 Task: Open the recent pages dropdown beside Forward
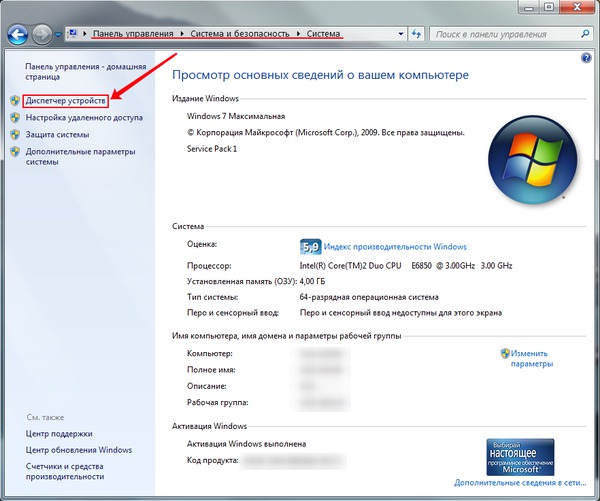(x=58, y=34)
